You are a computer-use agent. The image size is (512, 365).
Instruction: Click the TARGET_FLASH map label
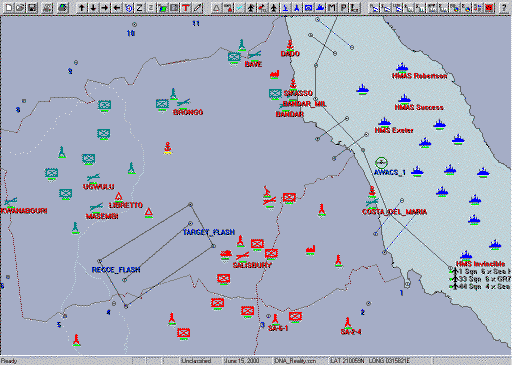[x=209, y=232]
